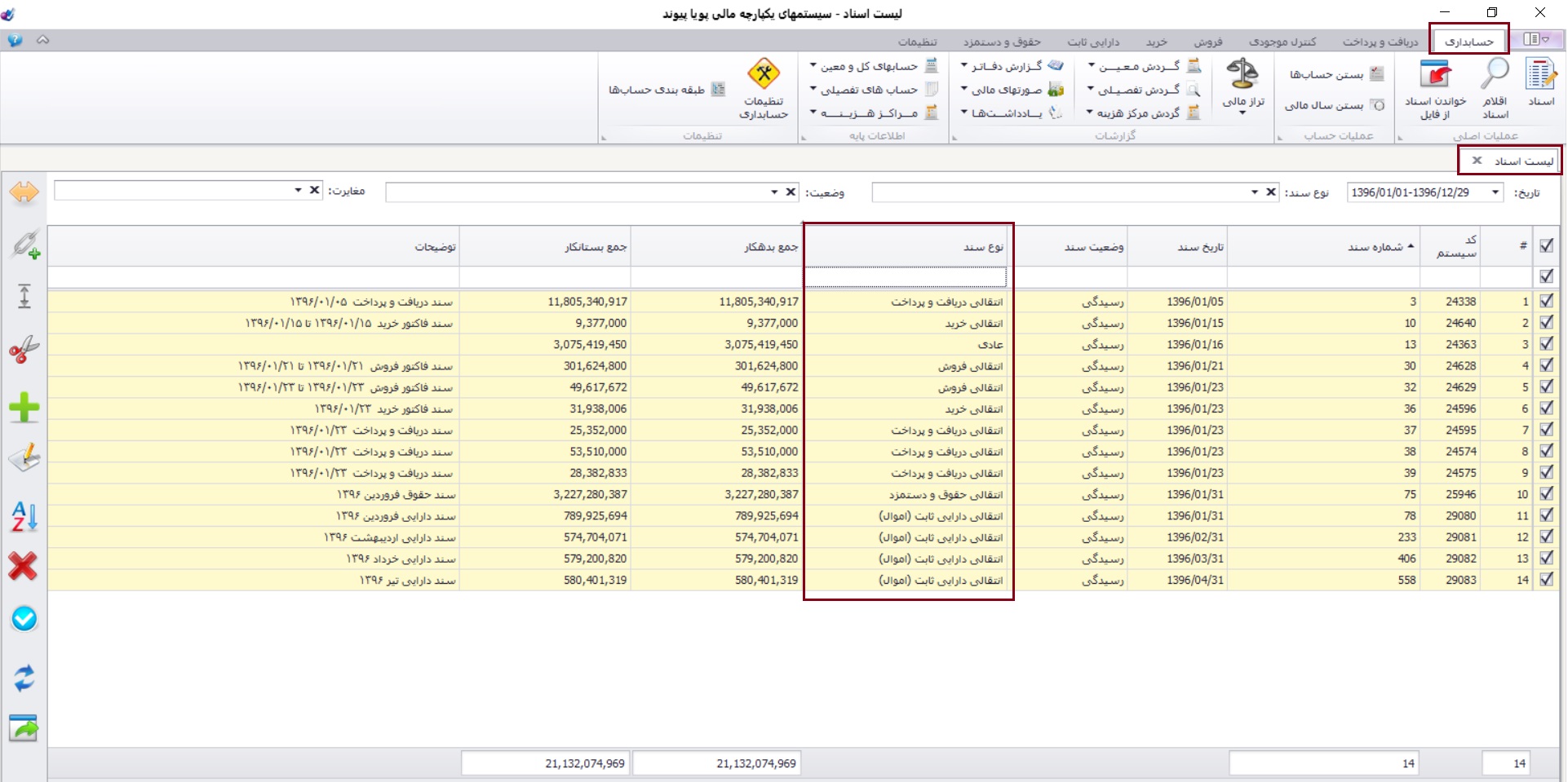Viewport: 1568px width, 782px height.
Task: Open the اسناد documents icon in ribbon
Action: coord(1540,82)
